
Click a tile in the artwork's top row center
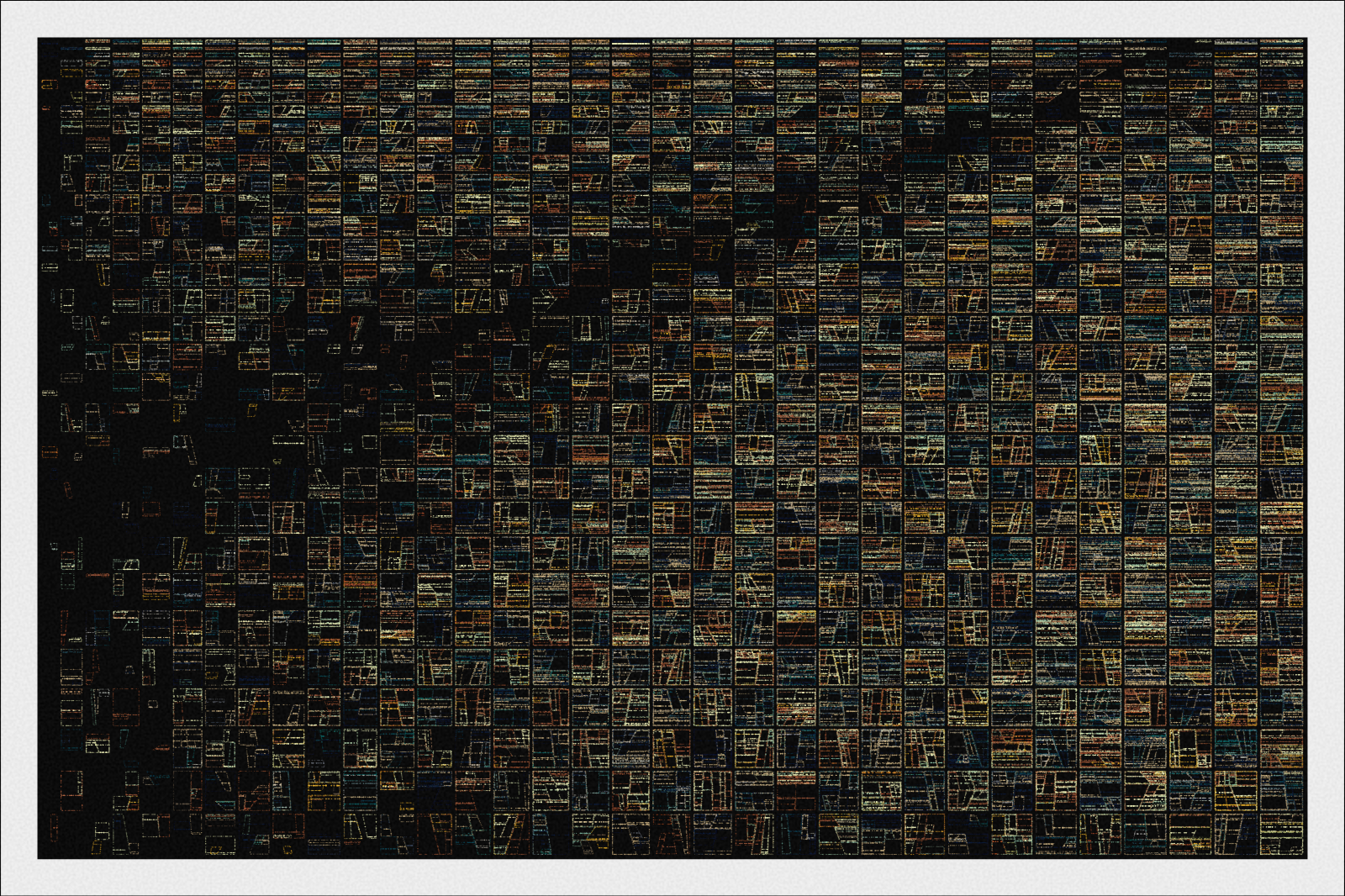671,50
